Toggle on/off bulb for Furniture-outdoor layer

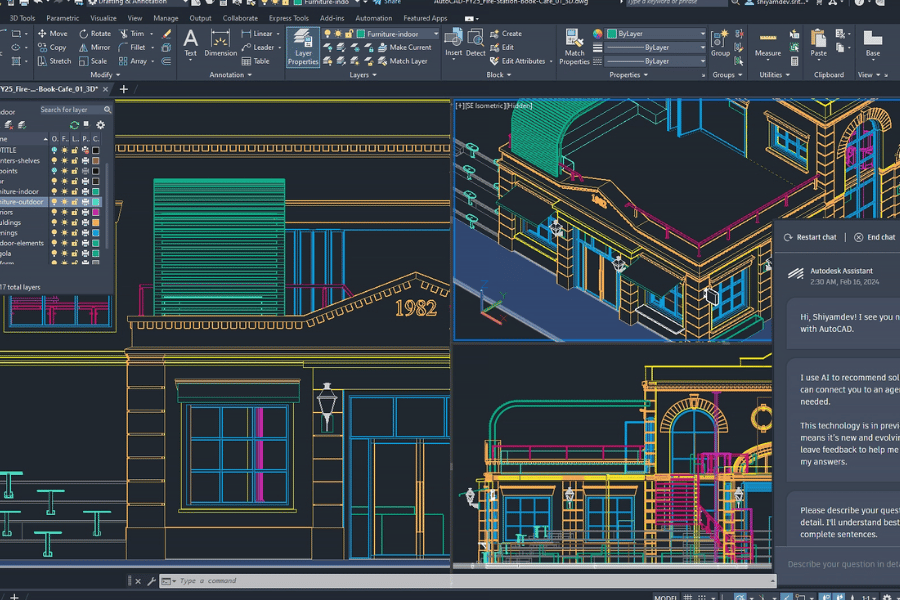pos(55,202)
